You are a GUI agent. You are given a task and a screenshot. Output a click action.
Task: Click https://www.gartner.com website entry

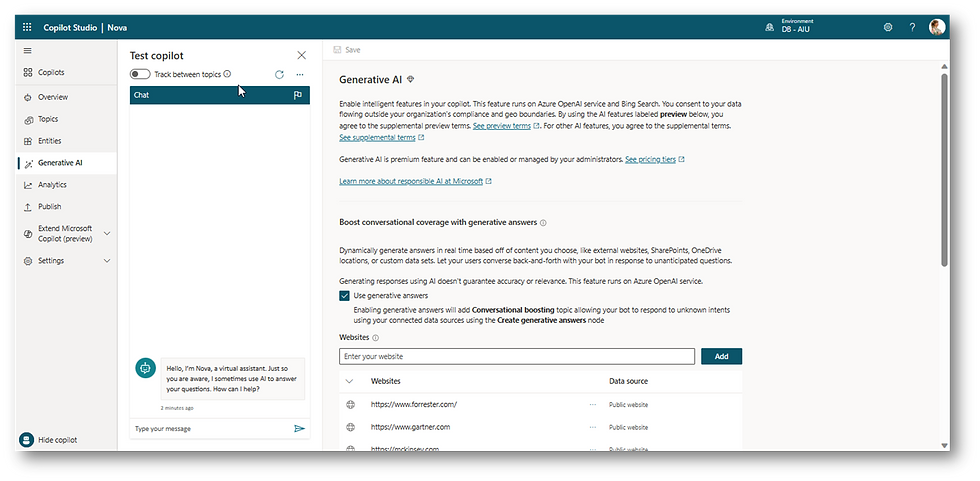pos(411,427)
